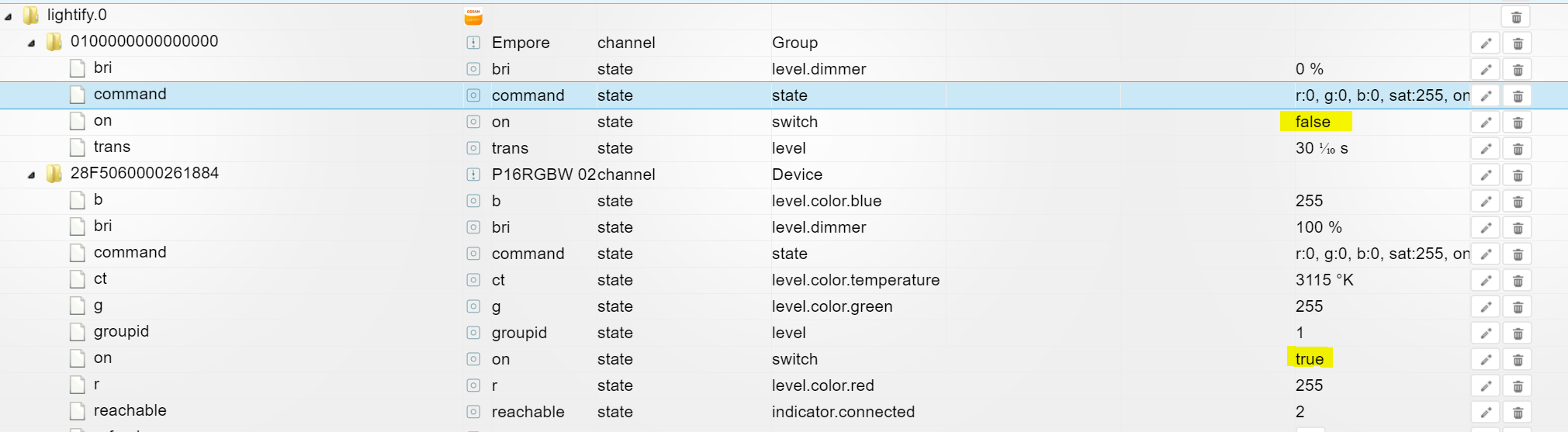Click the pencil icon for level.color.temperature row

coord(1485,281)
